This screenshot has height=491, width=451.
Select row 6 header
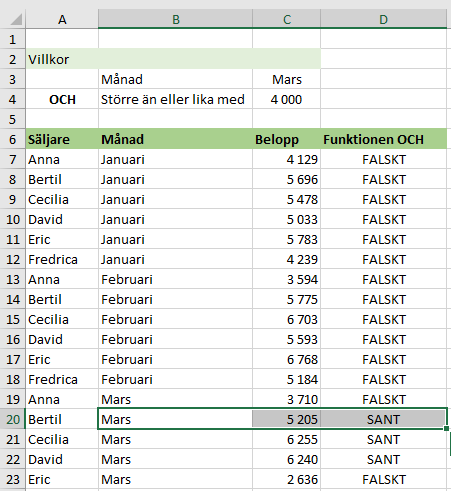[x=13, y=139]
